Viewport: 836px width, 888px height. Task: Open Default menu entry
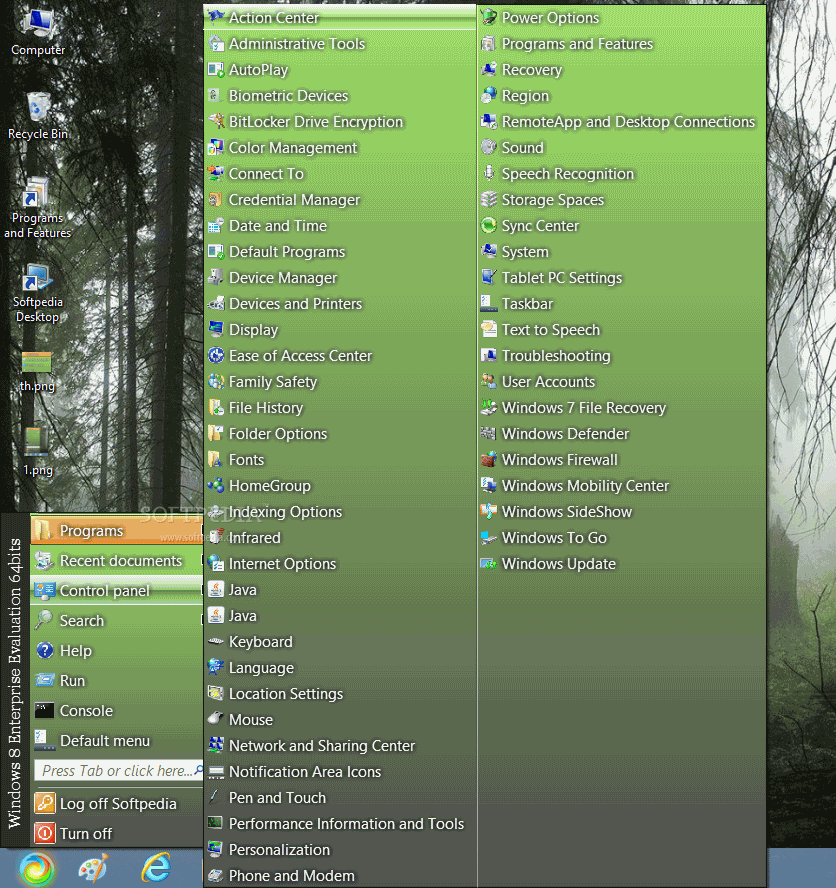[x=117, y=741]
